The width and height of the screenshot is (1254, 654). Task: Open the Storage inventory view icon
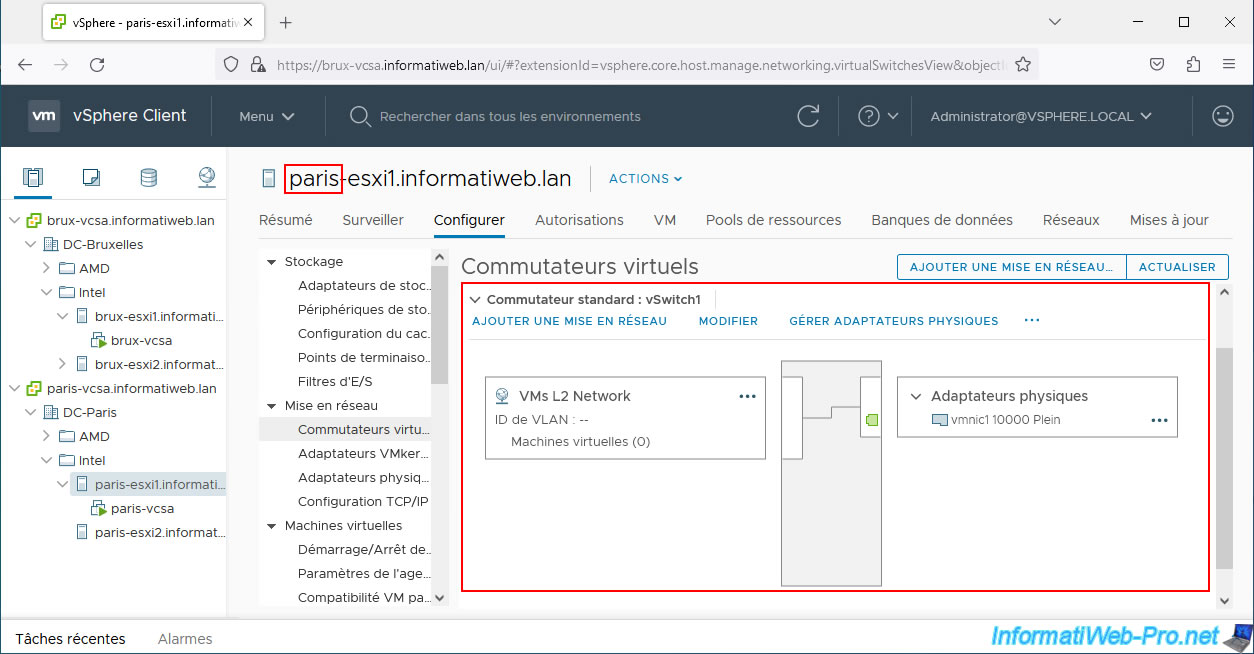[x=148, y=178]
